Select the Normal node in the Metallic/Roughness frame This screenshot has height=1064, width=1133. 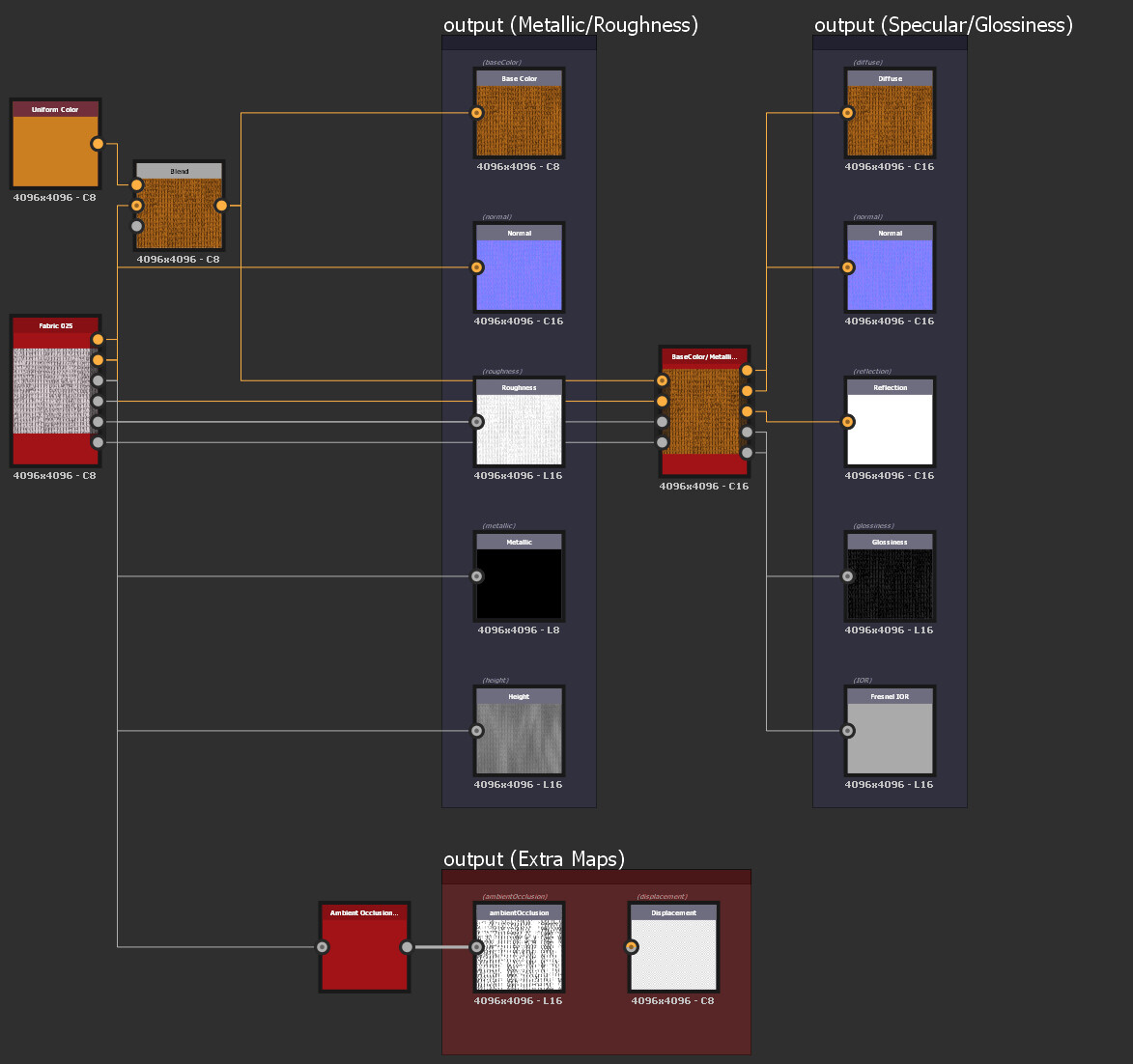pyautogui.click(x=519, y=267)
